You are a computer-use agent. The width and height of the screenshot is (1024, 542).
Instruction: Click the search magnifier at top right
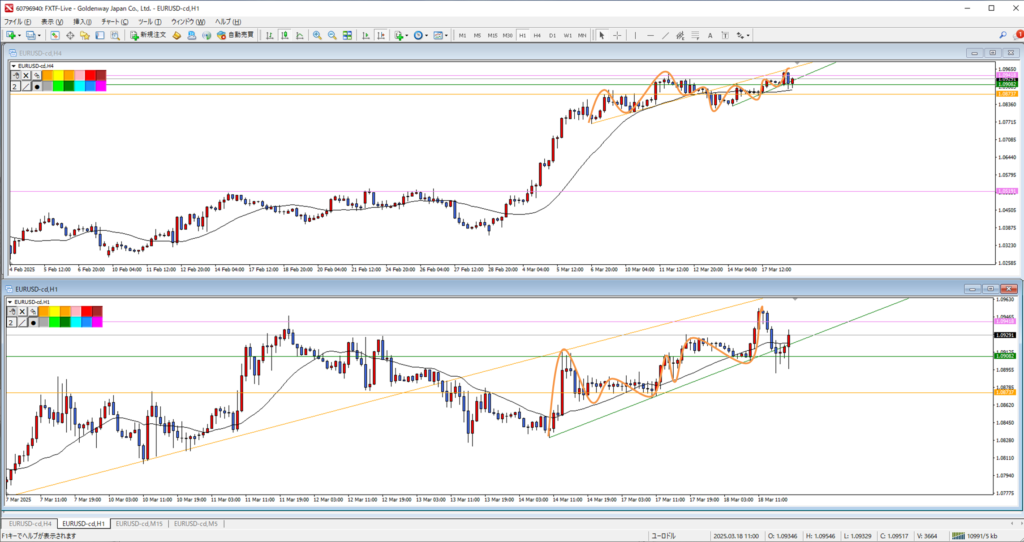(x=1004, y=34)
